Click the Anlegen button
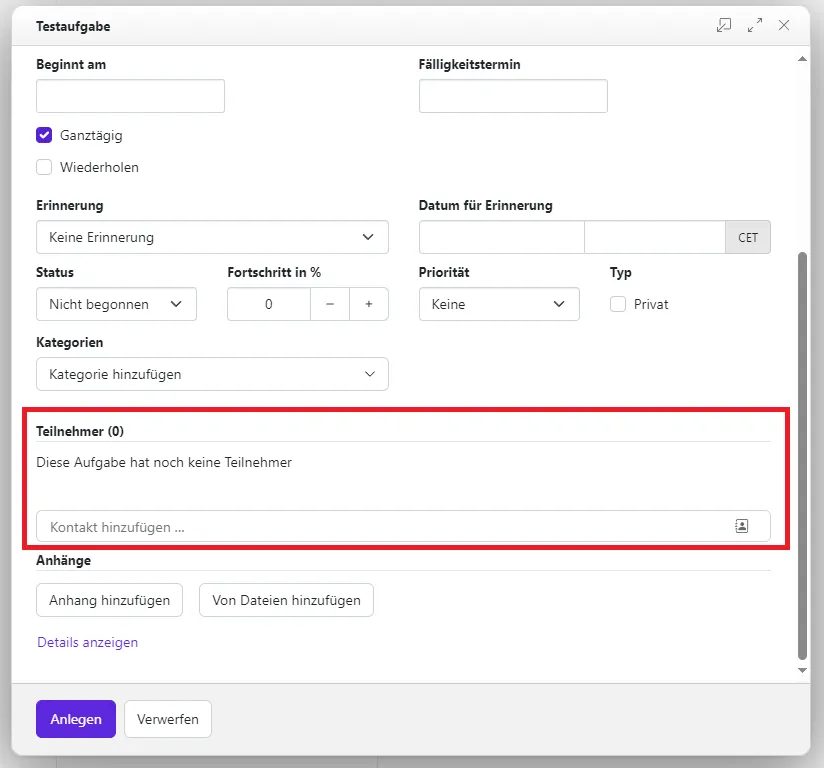Viewport: 824px width, 768px height. [76, 719]
